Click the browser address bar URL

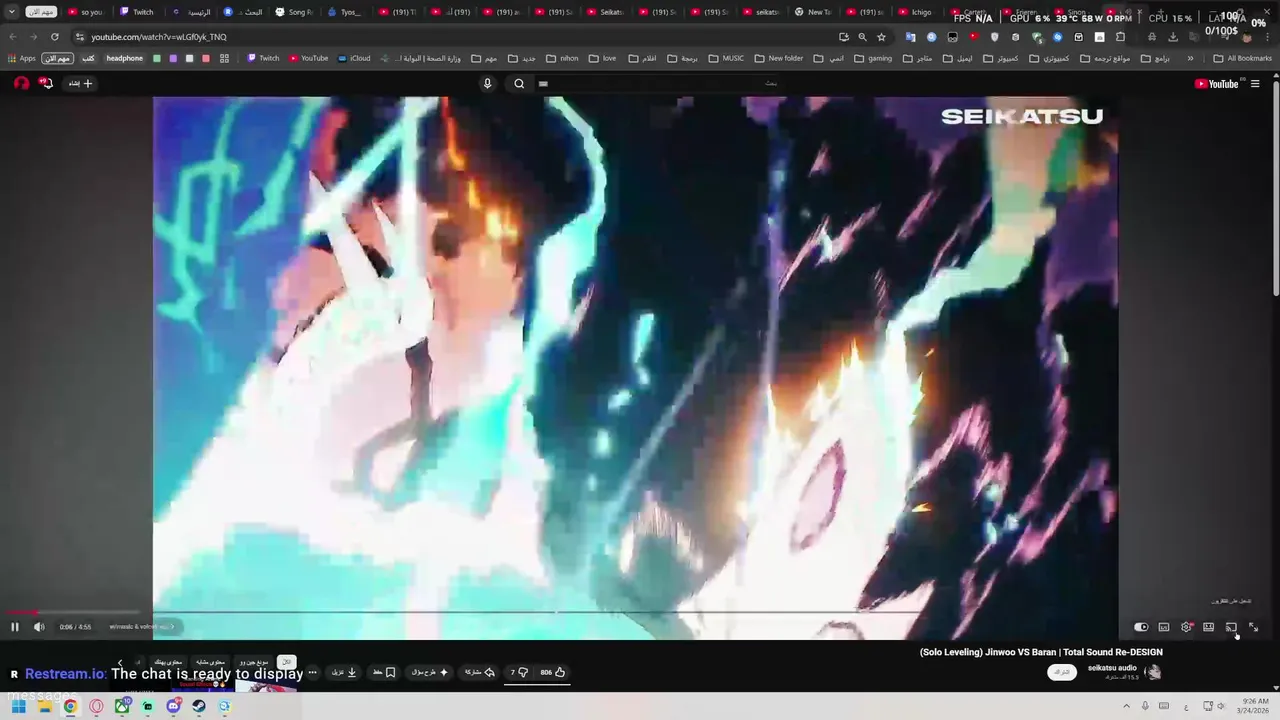click(x=159, y=37)
